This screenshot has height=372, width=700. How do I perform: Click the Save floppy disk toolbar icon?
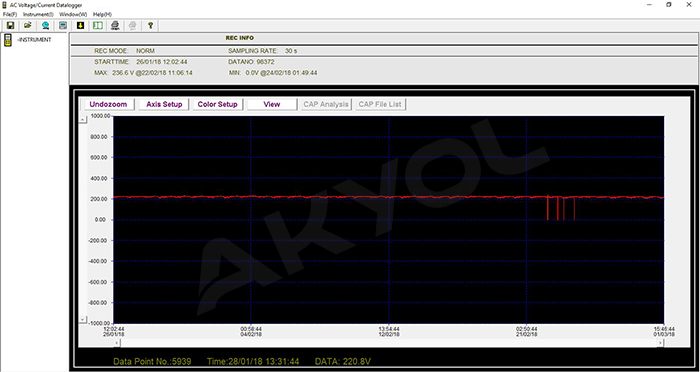[x=10, y=25]
